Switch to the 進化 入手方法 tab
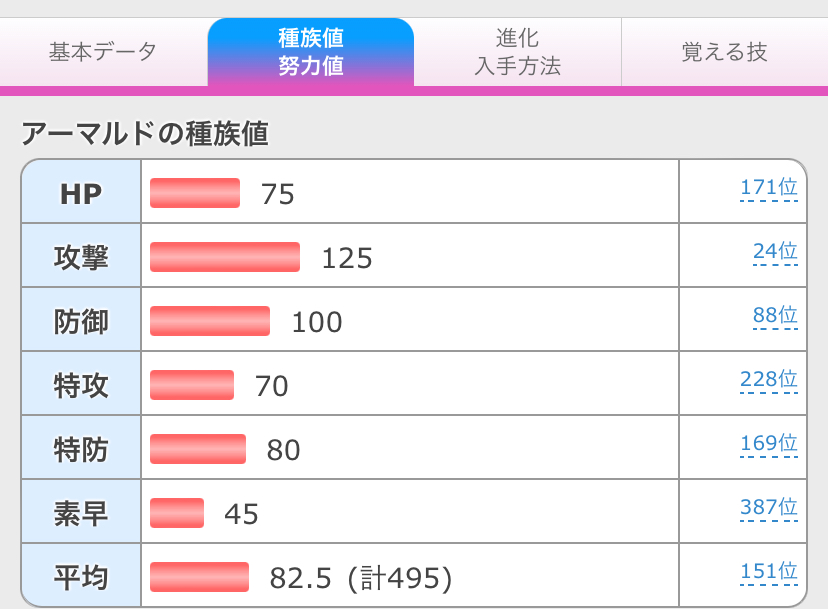Image resolution: width=828 pixels, height=609 pixels. (x=517, y=53)
